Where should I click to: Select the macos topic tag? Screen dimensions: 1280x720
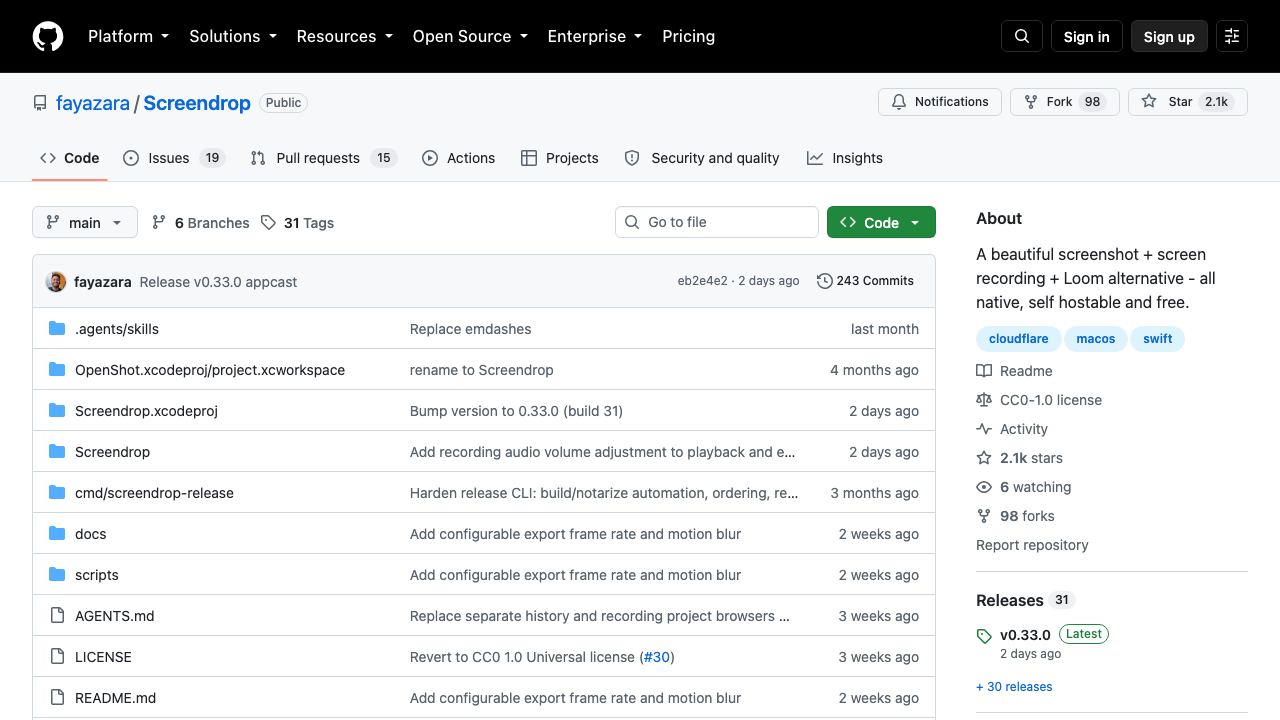(1096, 339)
